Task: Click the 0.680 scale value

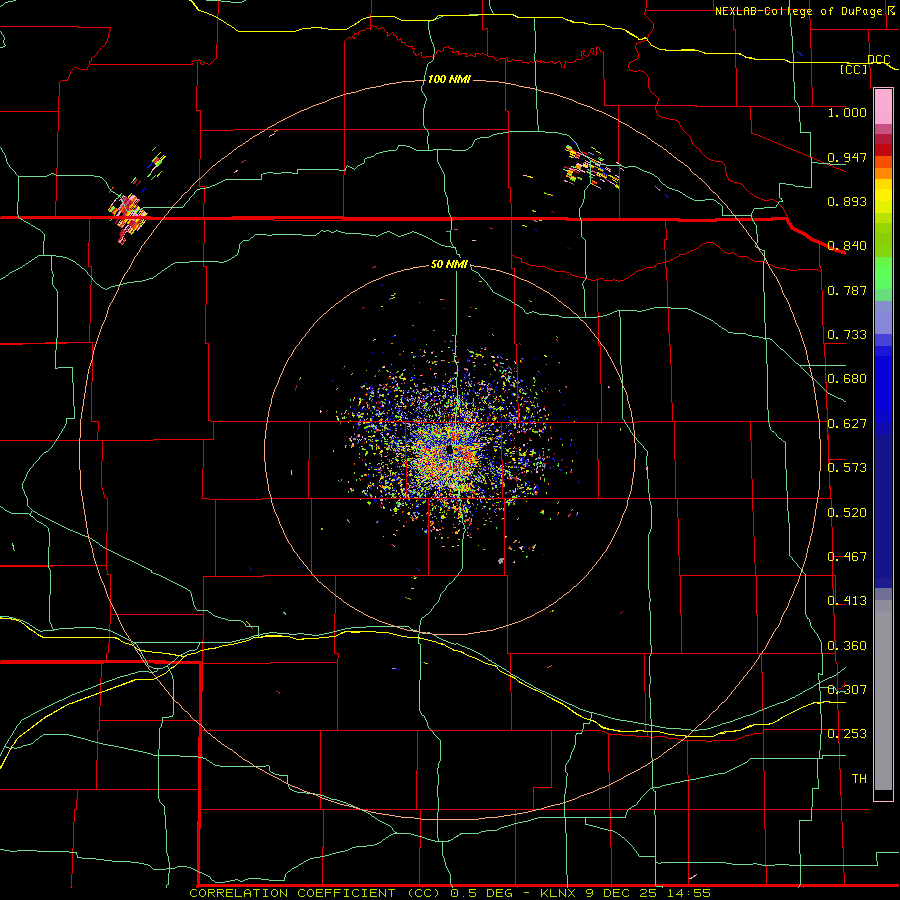Action: (847, 379)
